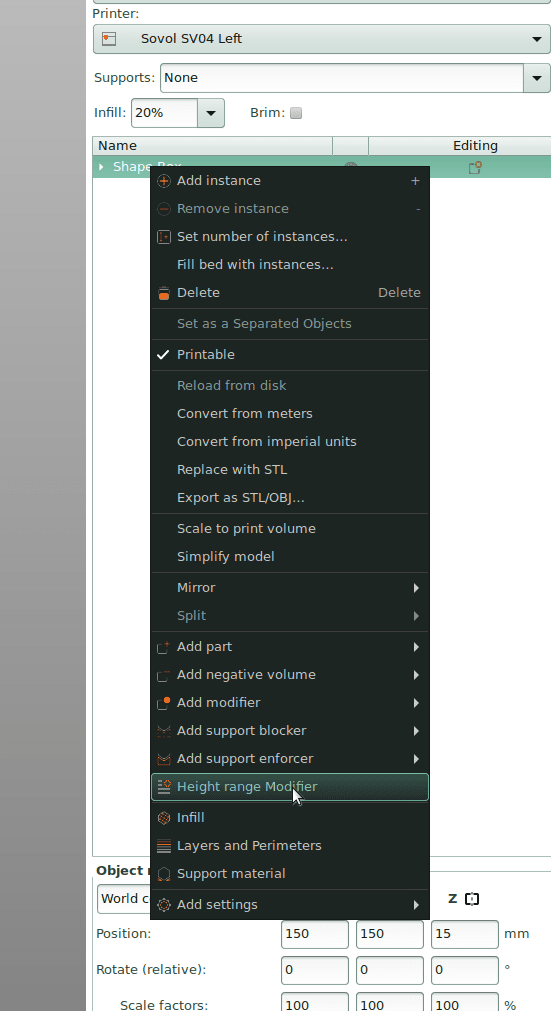The height and width of the screenshot is (1011, 551).
Task: Click the Shape-Box editing icon in the list
Action: (x=475, y=168)
